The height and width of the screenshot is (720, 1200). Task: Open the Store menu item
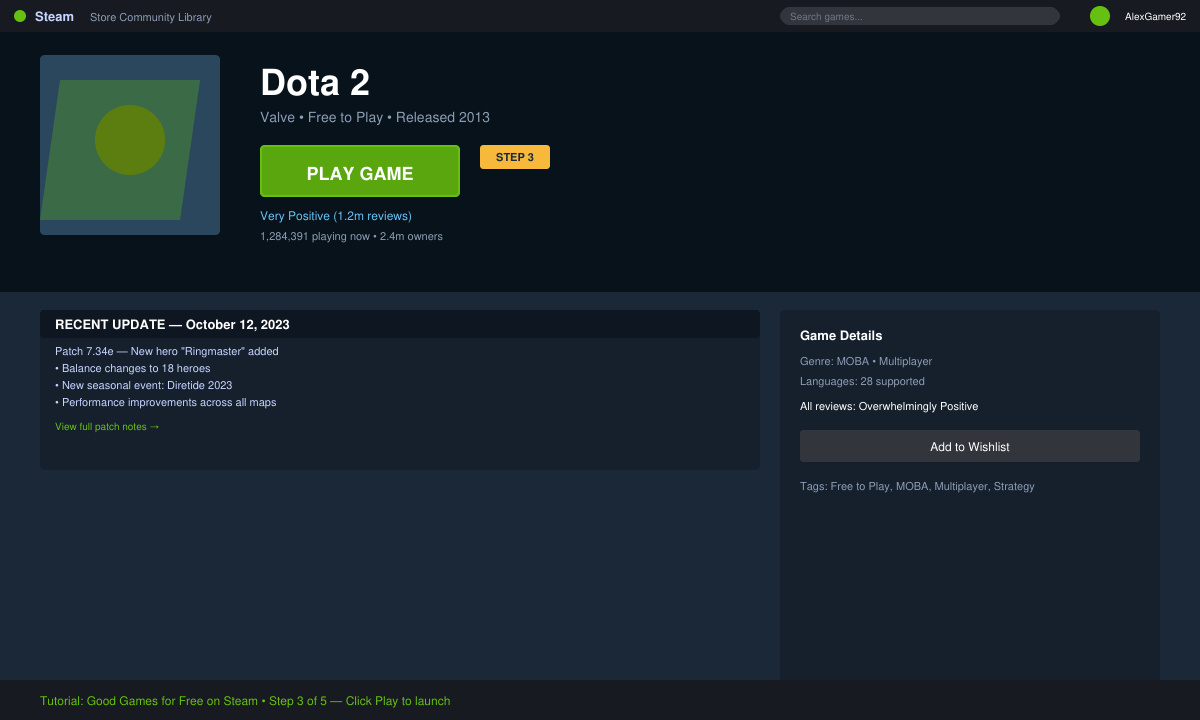(103, 17)
